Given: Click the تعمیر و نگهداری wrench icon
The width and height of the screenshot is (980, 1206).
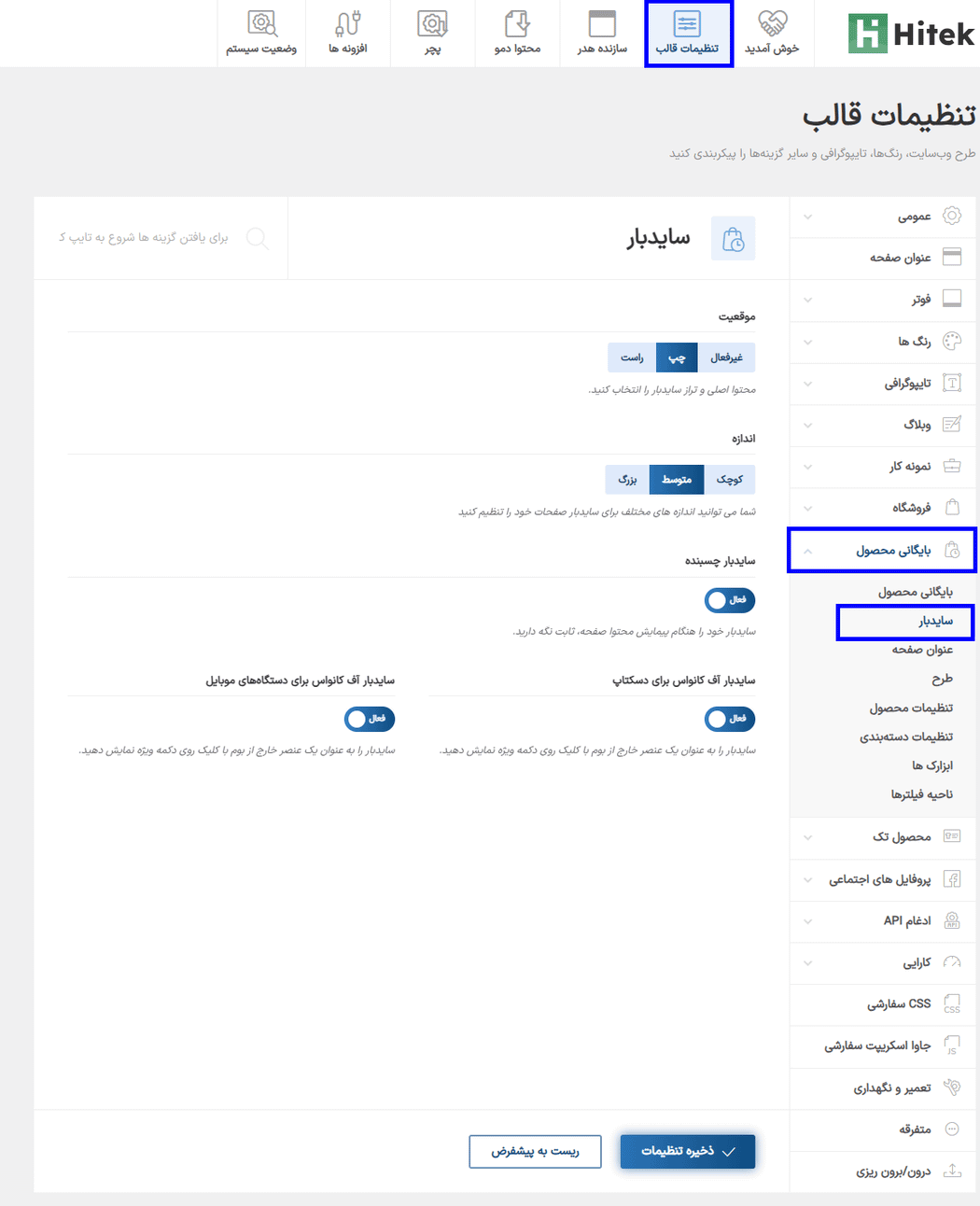Looking at the screenshot, I should click(x=952, y=1087).
